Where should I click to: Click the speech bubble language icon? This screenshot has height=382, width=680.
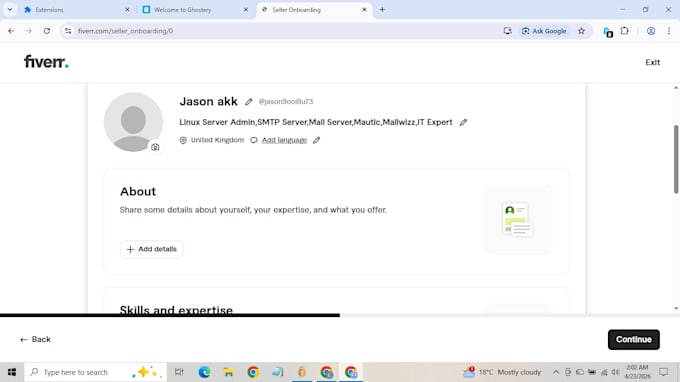click(254, 140)
